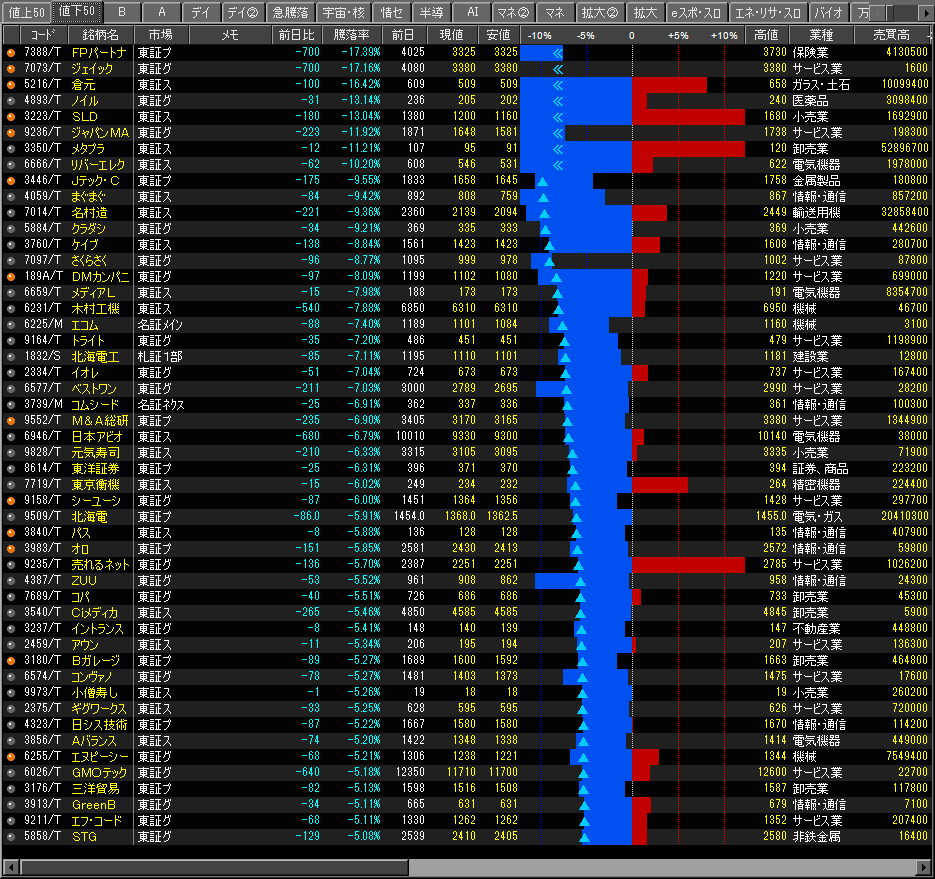Open the デイ② tab
This screenshot has height=879, width=935.
click(x=243, y=12)
